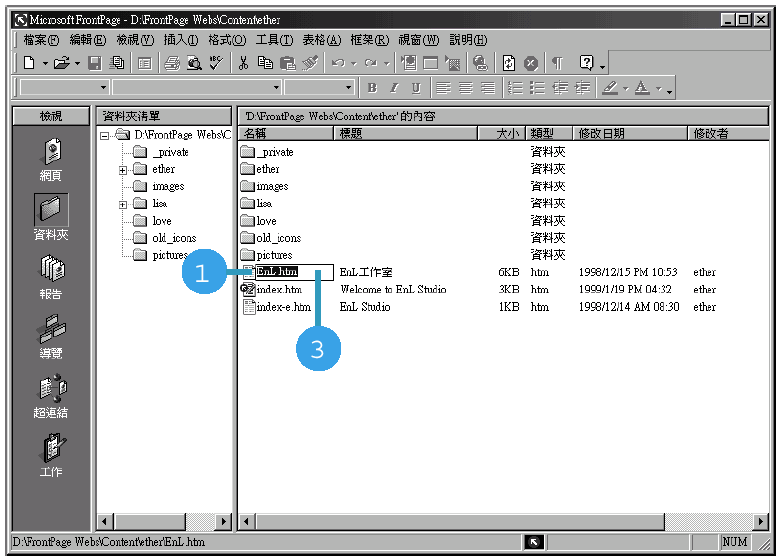Click the contents pane horizontal scrollbar thumb
The width and height of the screenshot is (782, 560).
459,522
